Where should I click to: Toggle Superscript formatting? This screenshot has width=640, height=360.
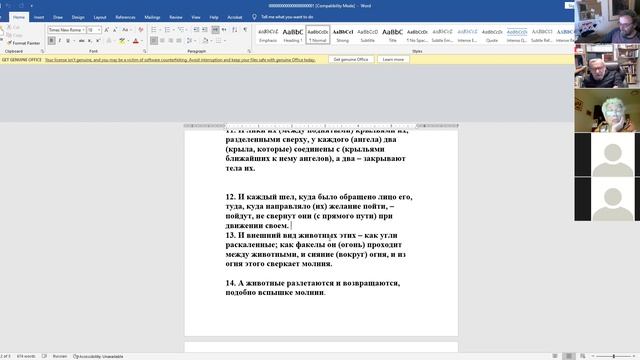[x=98, y=40]
